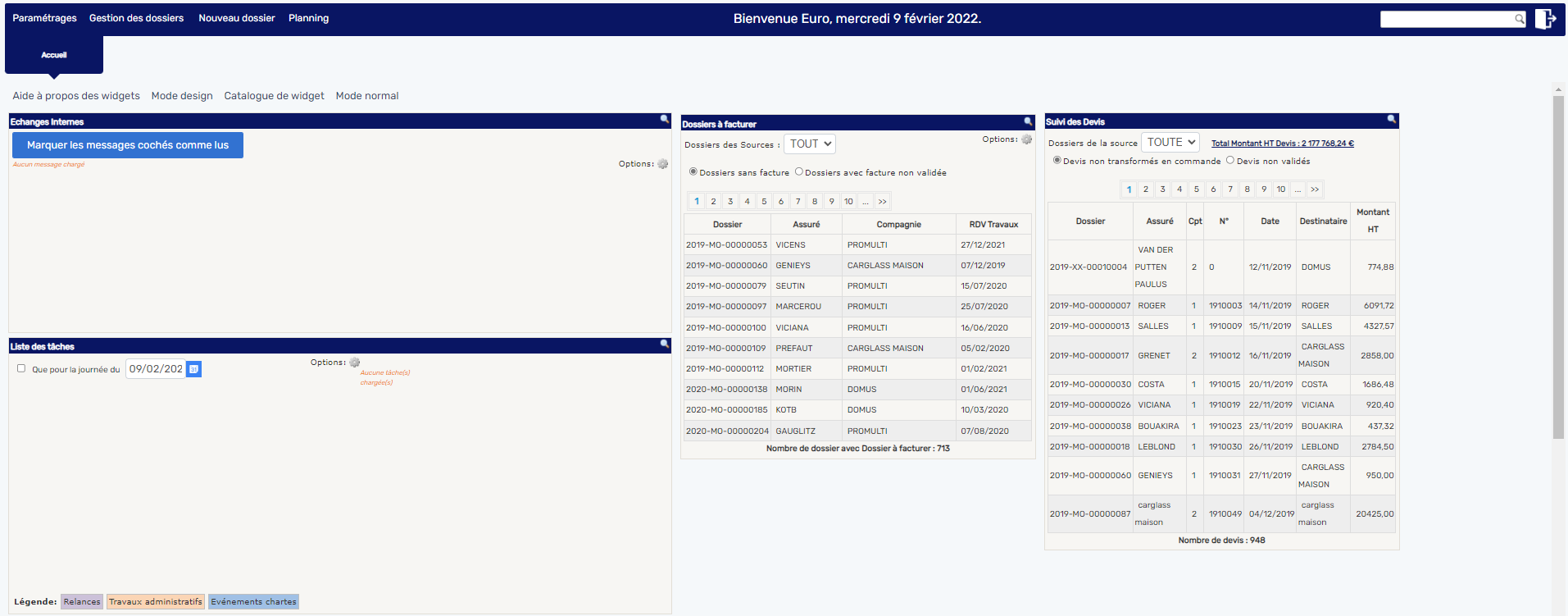
Task: Check 'Que pour la journée du' checkbox
Action: (x=21, y=368)
